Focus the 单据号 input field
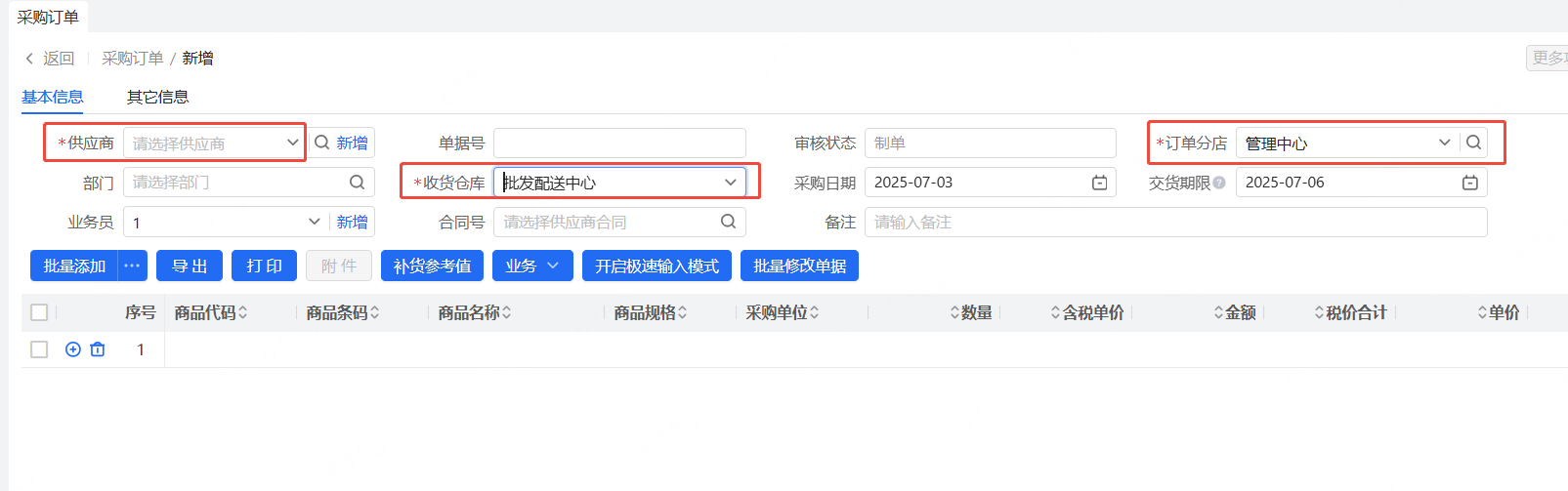The width and height of the screenshot is (1568, 491). (619, 143)
